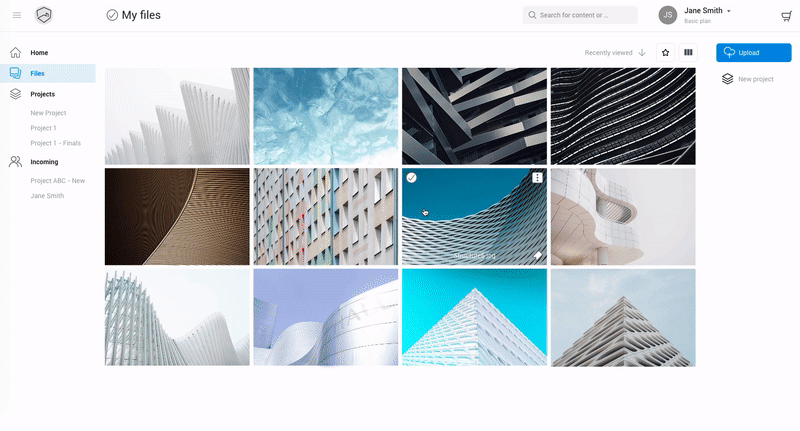Click the My files heading
Image resolution: width=800 pixels, height=431 pixels.
coord(141,15)
